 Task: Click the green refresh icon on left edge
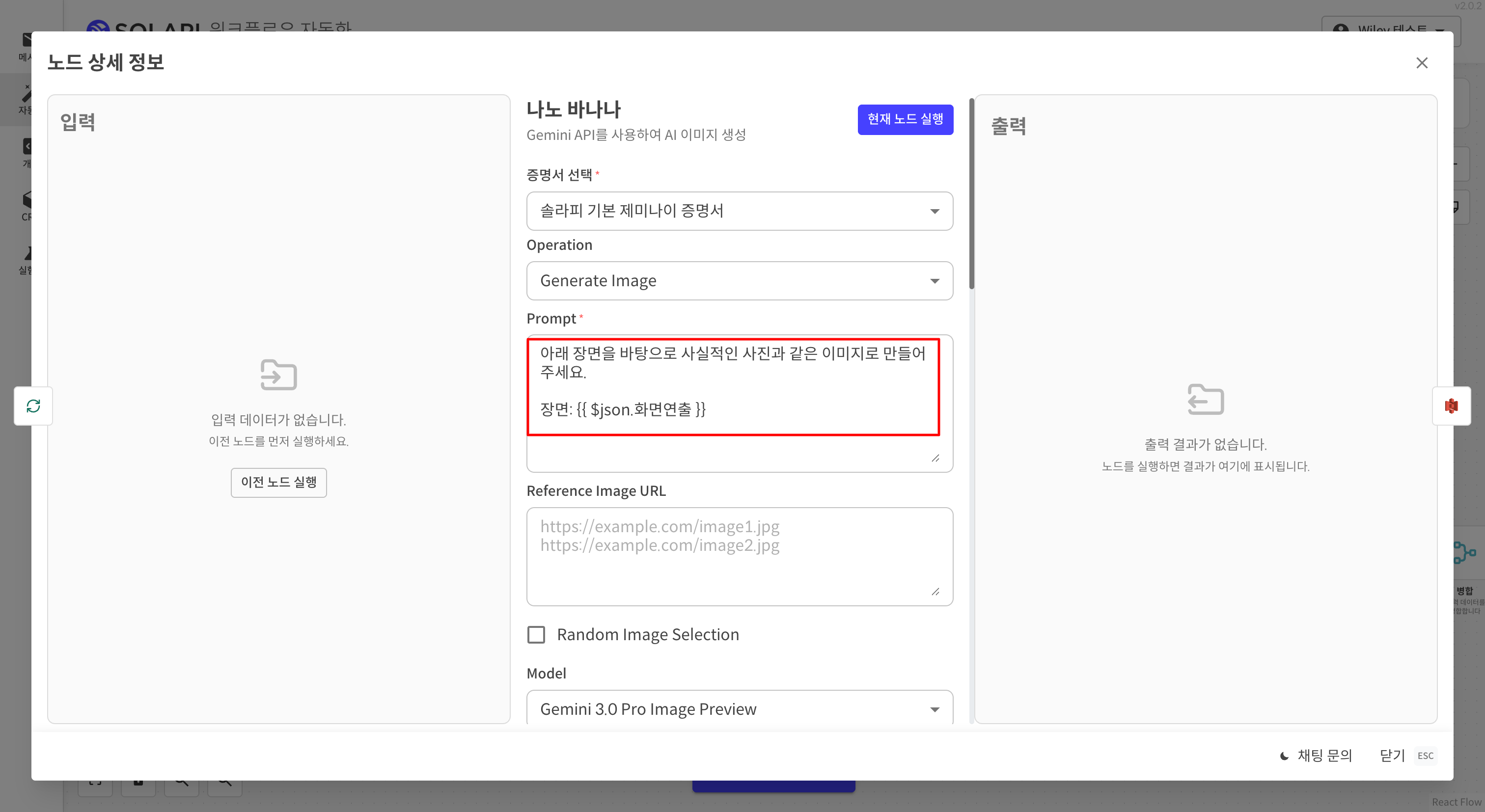click(x=33, y=406)
